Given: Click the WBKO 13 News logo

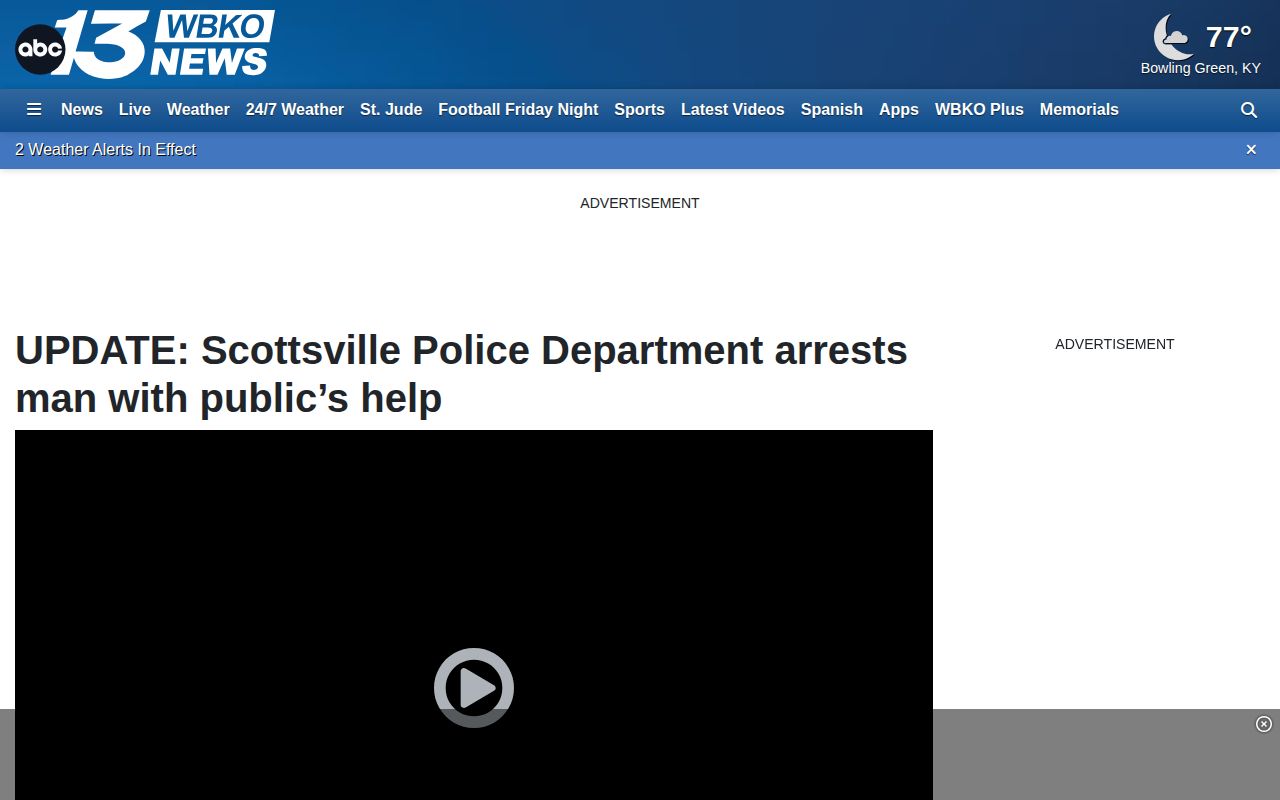Looking at the screenshot, I should click(145, 44).
